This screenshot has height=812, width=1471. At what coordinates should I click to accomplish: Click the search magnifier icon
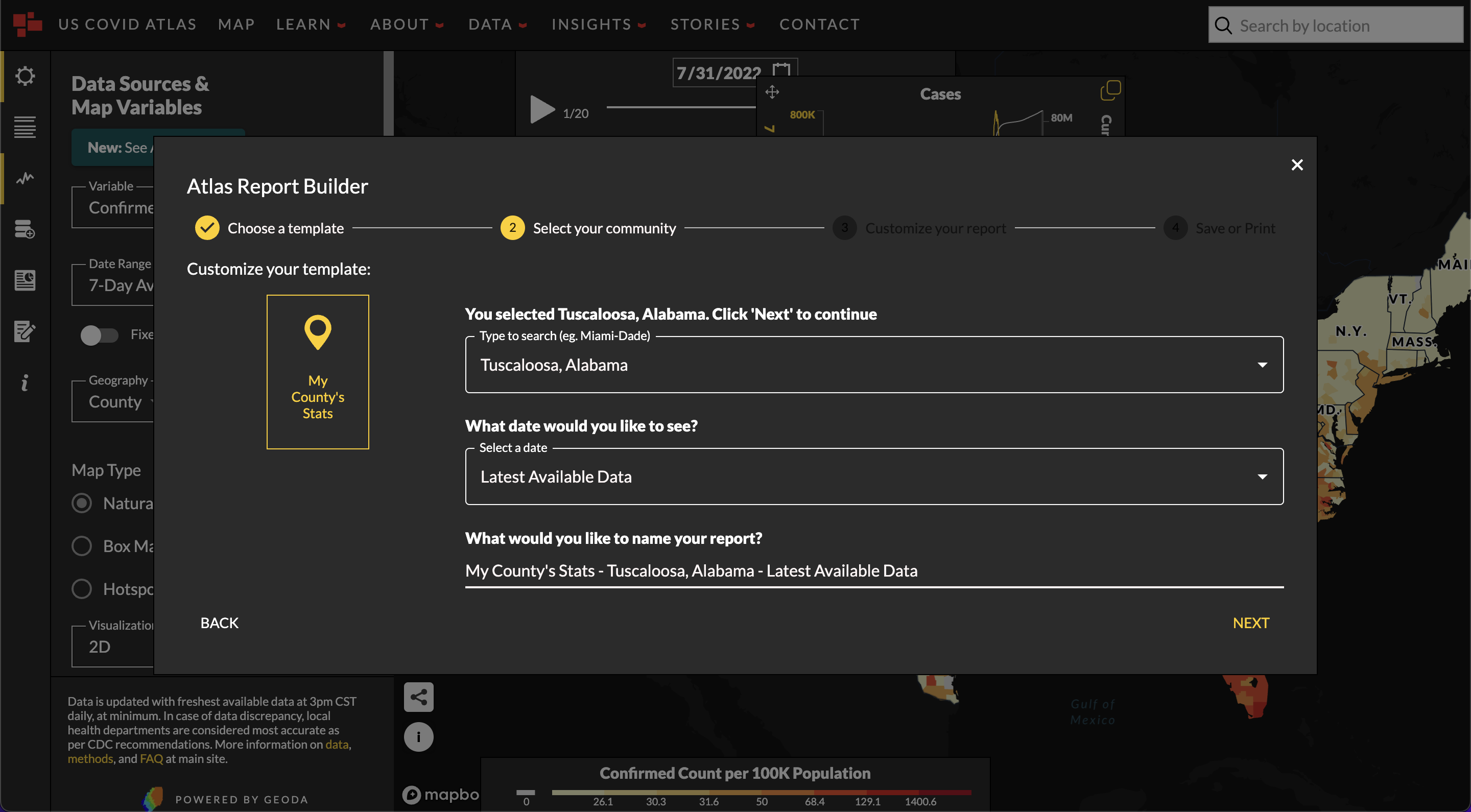coord(1223,25)
